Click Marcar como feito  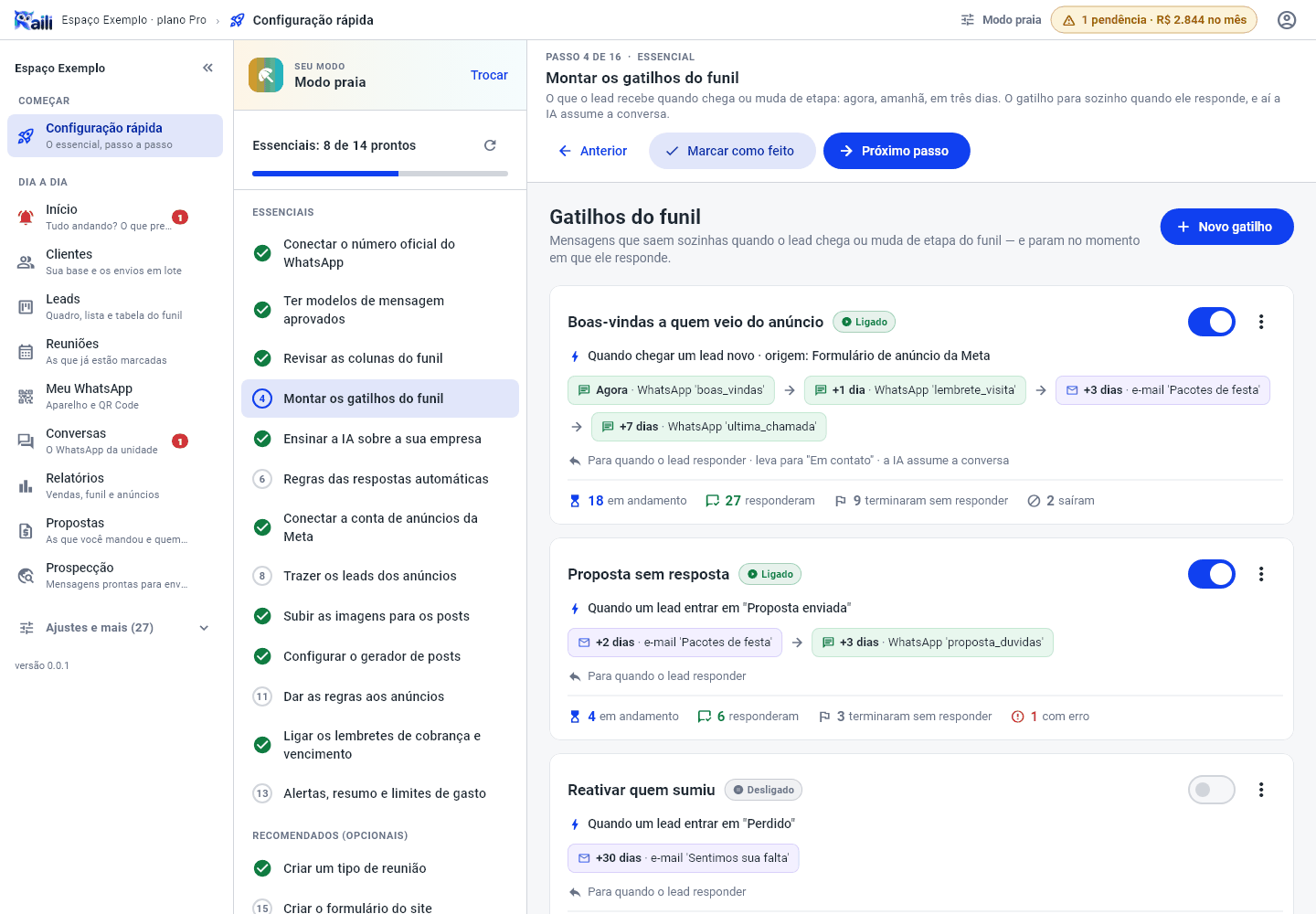pos(732,151)
